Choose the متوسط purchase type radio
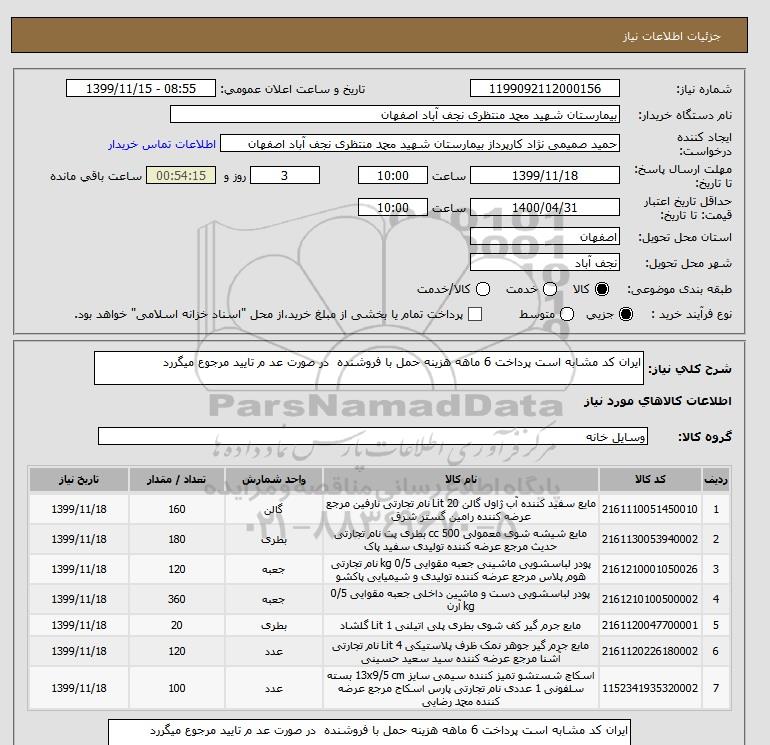Viewport: 770px width, 745px height. [x=567, y=314]
